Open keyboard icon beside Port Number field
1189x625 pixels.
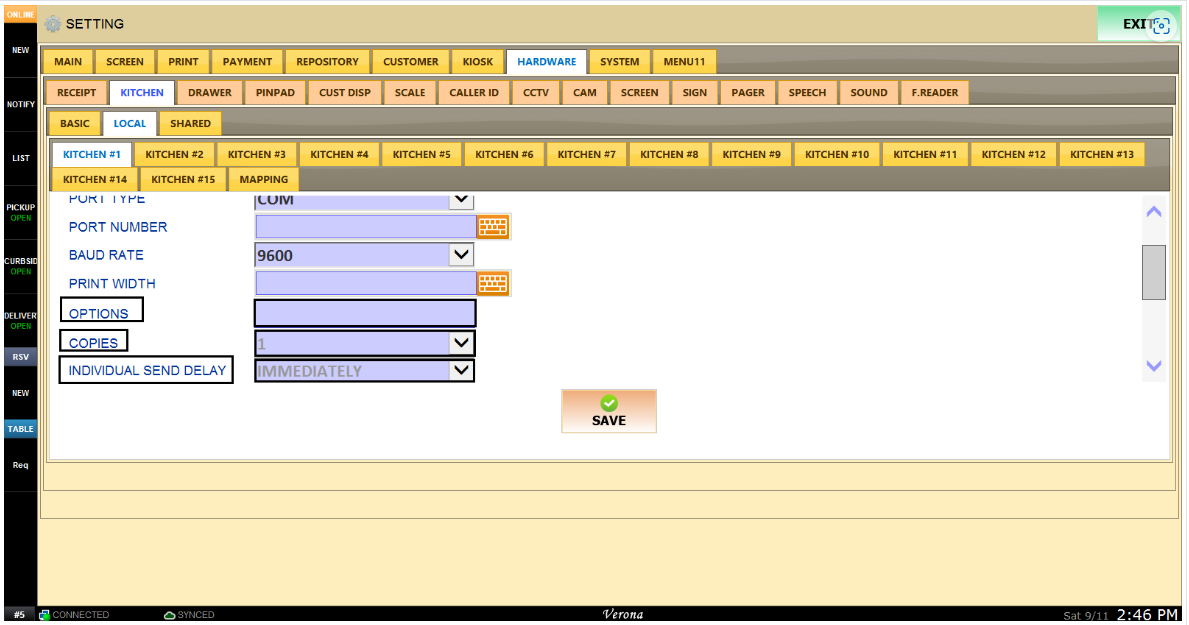[493, 227]
